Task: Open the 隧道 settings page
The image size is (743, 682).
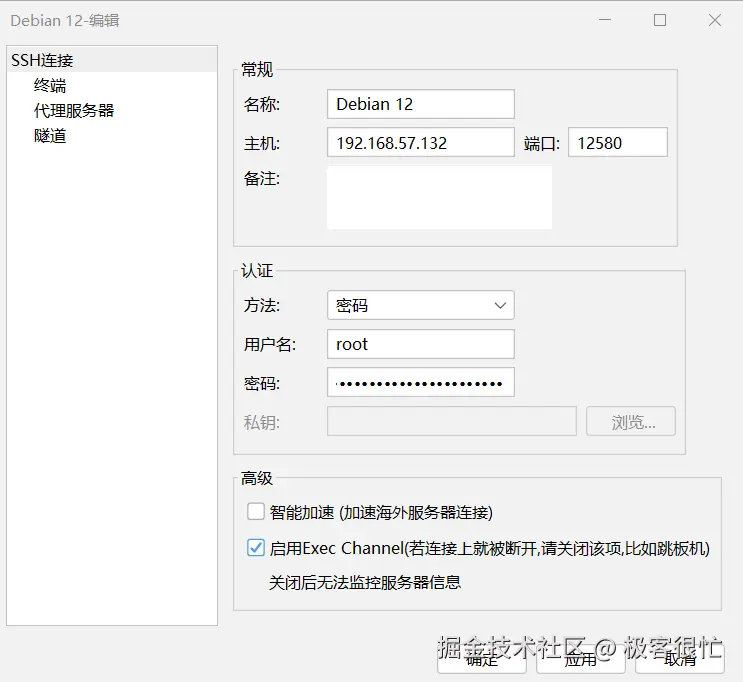Action: [50, 136]
